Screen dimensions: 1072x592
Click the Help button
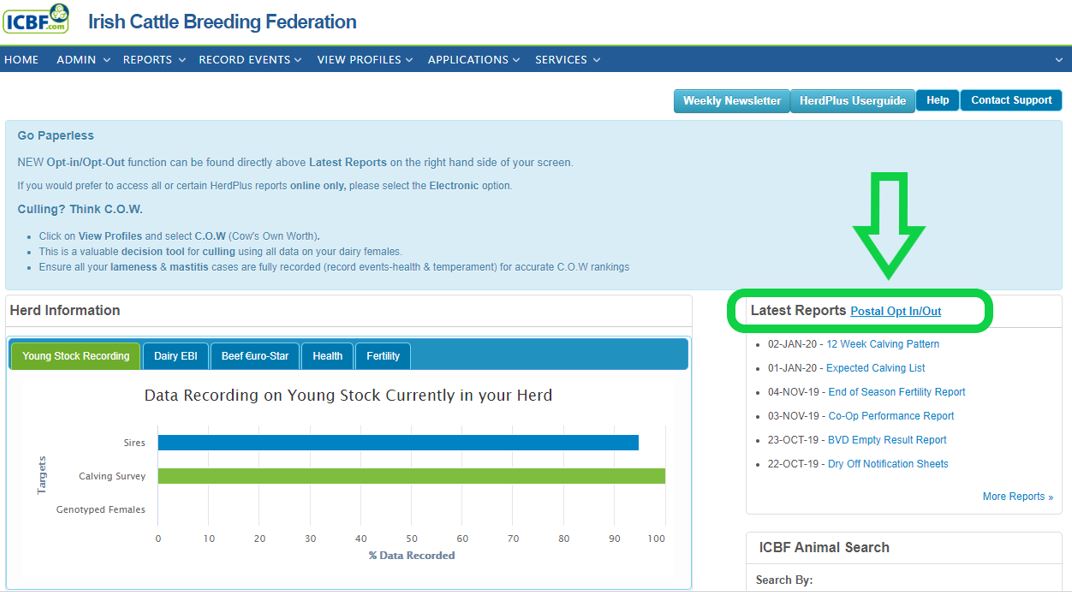(937, 100)
